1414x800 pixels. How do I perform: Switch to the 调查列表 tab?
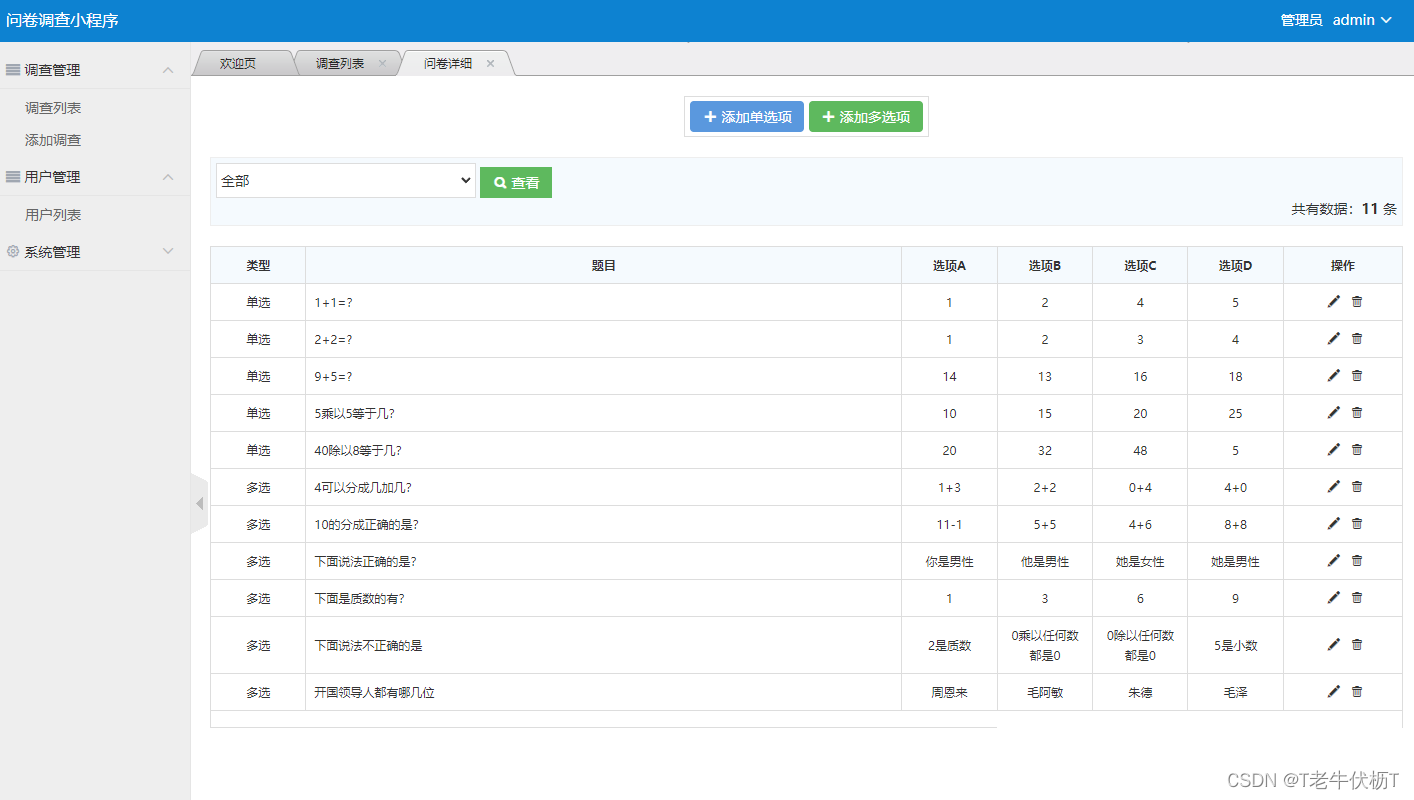tap(340, 63)
